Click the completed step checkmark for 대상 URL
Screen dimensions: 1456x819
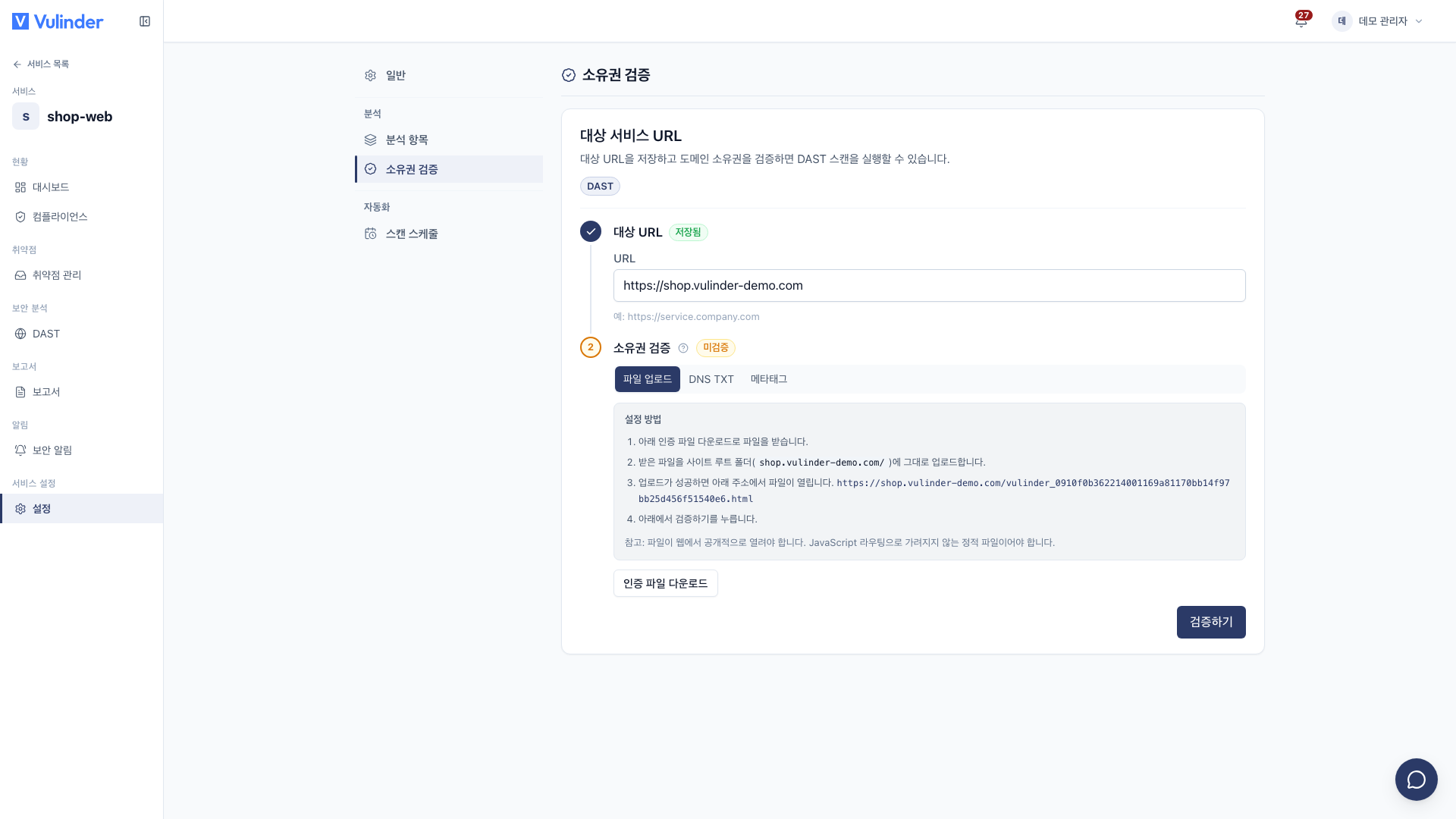click(591, 231)
